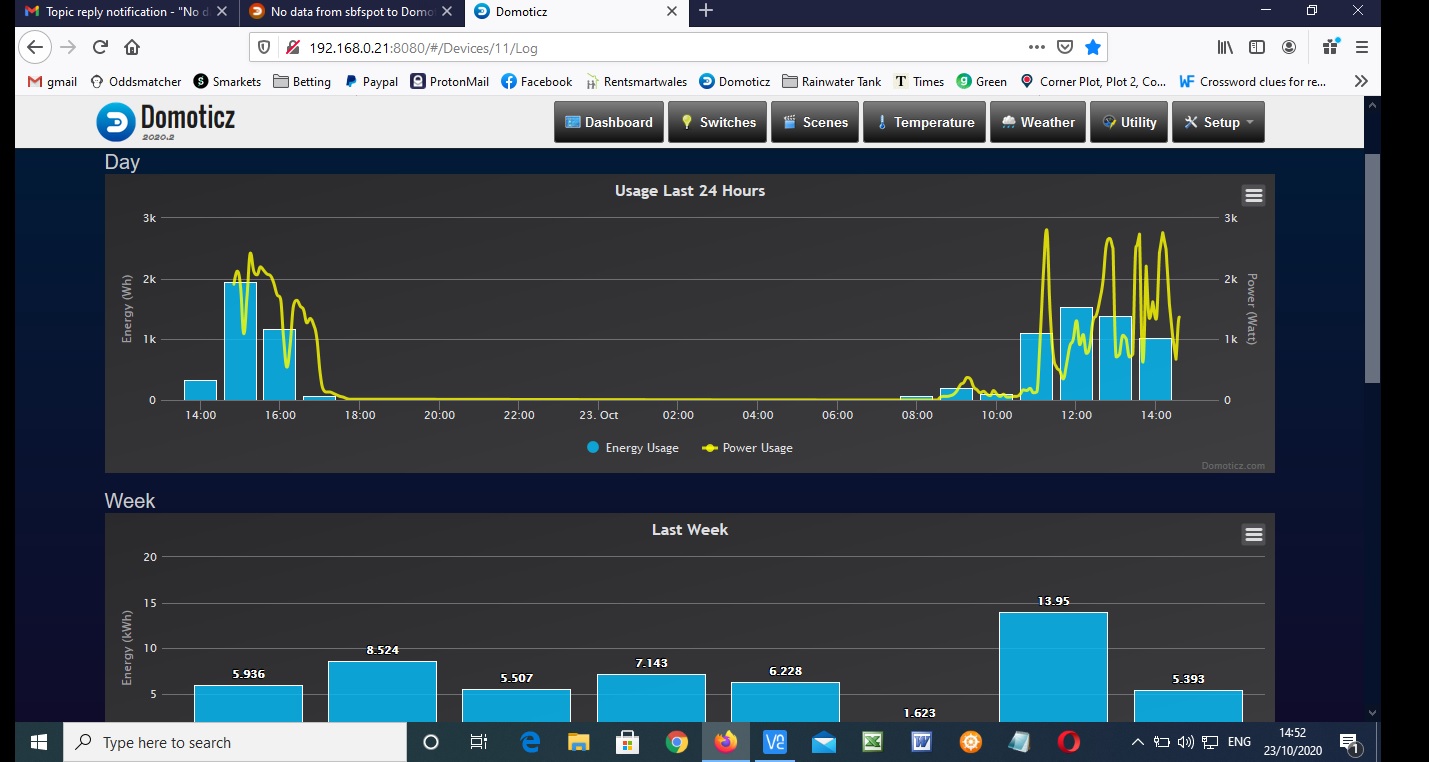
Task: Open the Oddsmatcher bookmark
Action: pyautogui.click(x=136, y=82)
